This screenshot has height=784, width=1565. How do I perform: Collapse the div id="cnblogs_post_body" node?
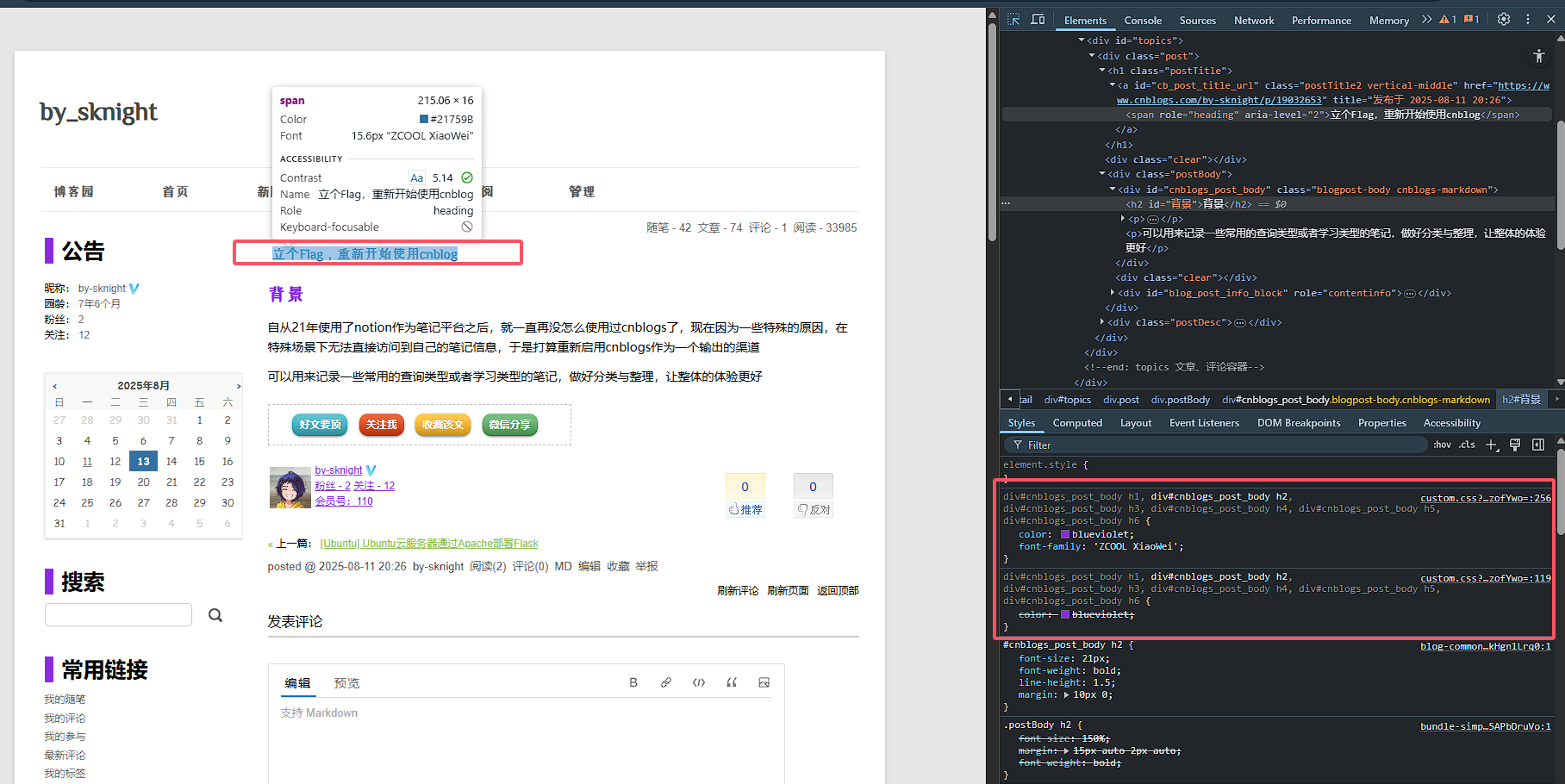coord(1113,190)
